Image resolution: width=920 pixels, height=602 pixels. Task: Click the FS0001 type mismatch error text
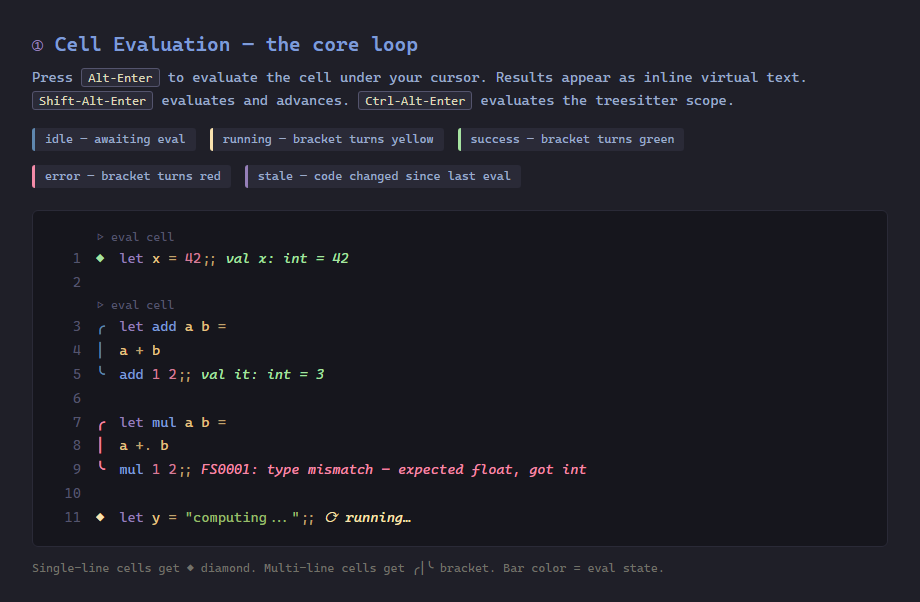[393, 469]
